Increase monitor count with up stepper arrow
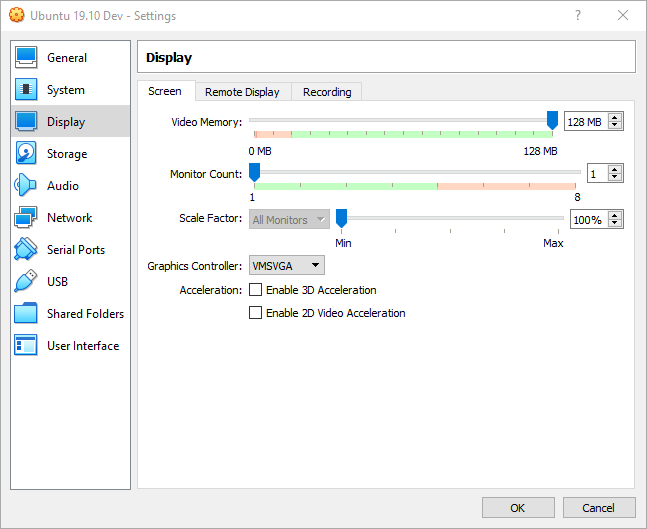647x529 pixels. point(615,169)
